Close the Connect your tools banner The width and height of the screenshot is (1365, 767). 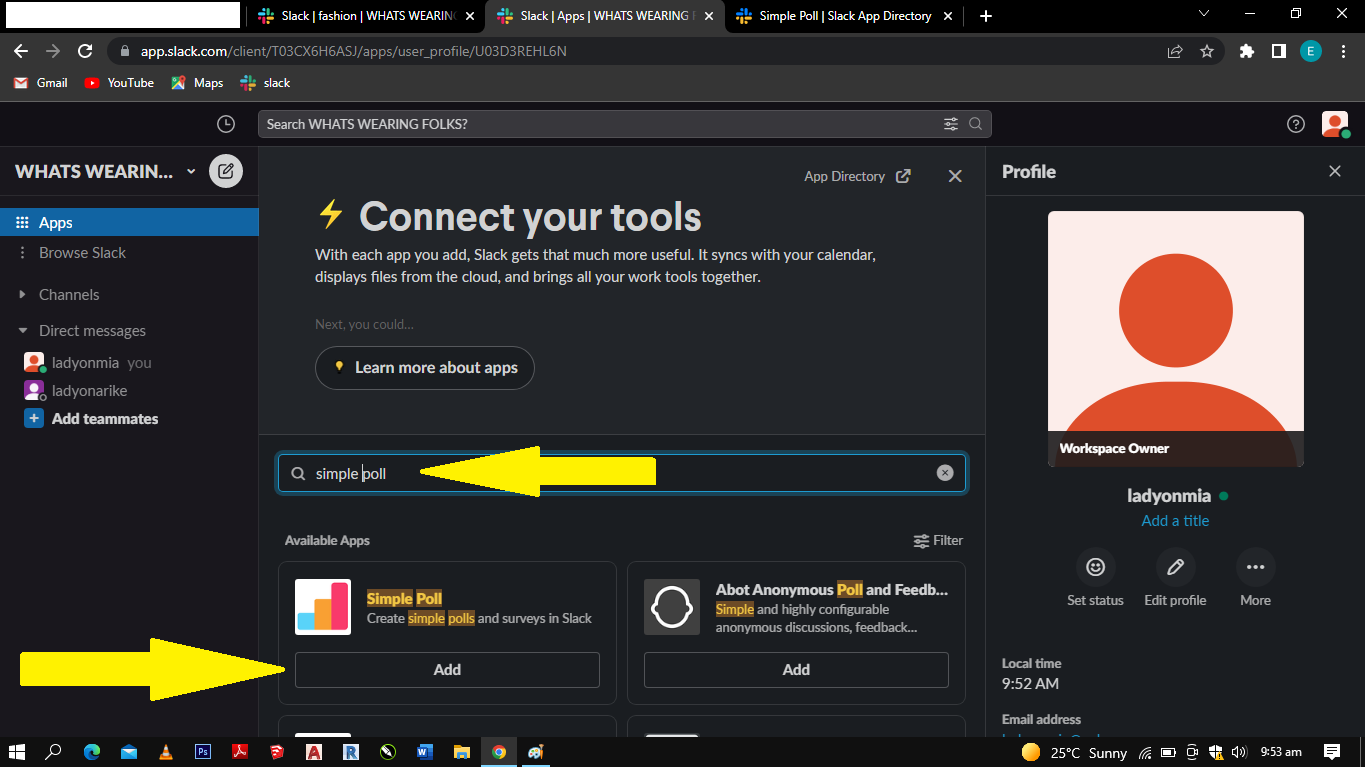point(955,176)
